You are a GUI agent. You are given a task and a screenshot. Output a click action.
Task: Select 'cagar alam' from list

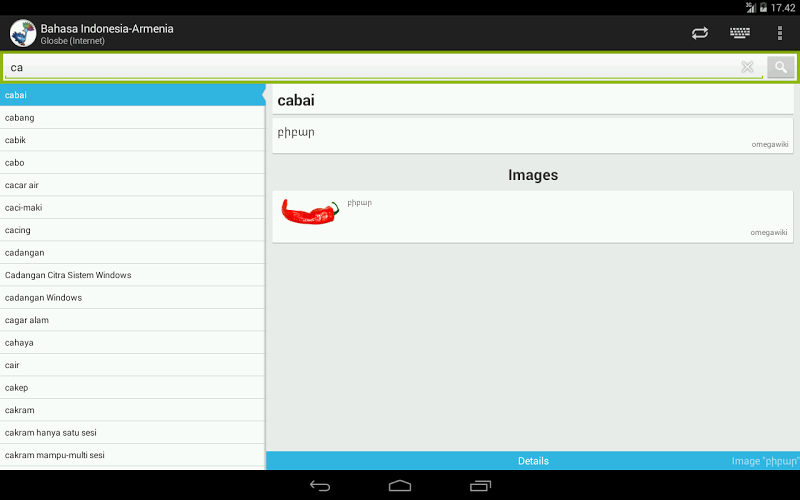[x=133, y=320]
